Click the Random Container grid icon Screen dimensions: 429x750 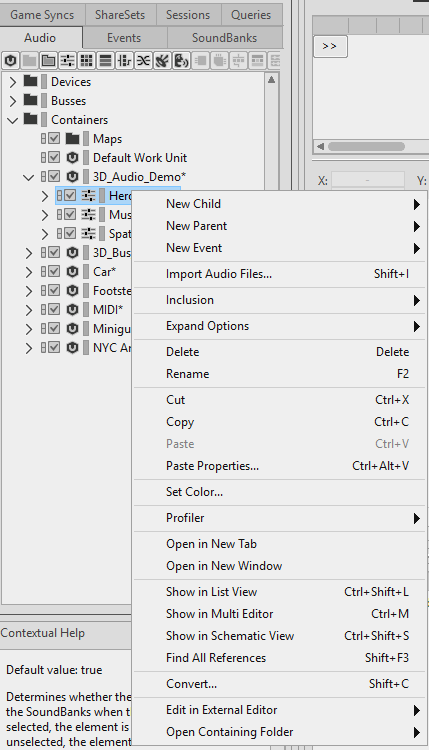tap(86, 61)
